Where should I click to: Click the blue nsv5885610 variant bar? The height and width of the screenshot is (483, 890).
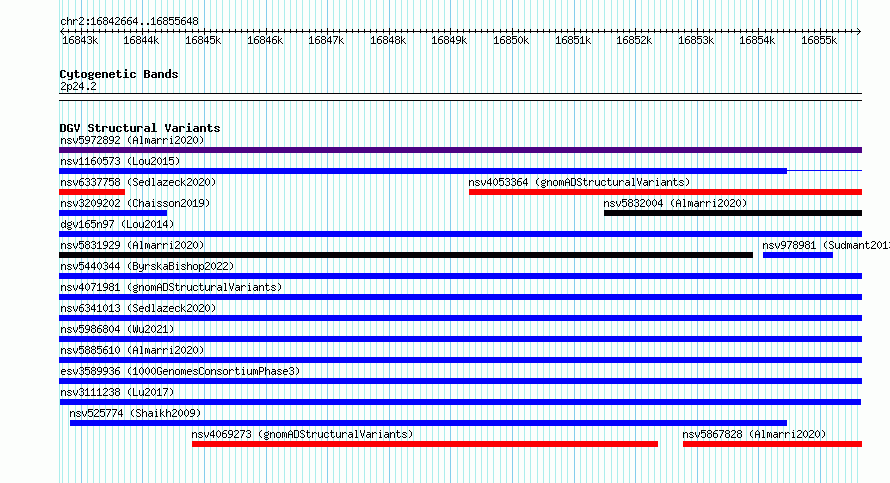pos(460,360)
